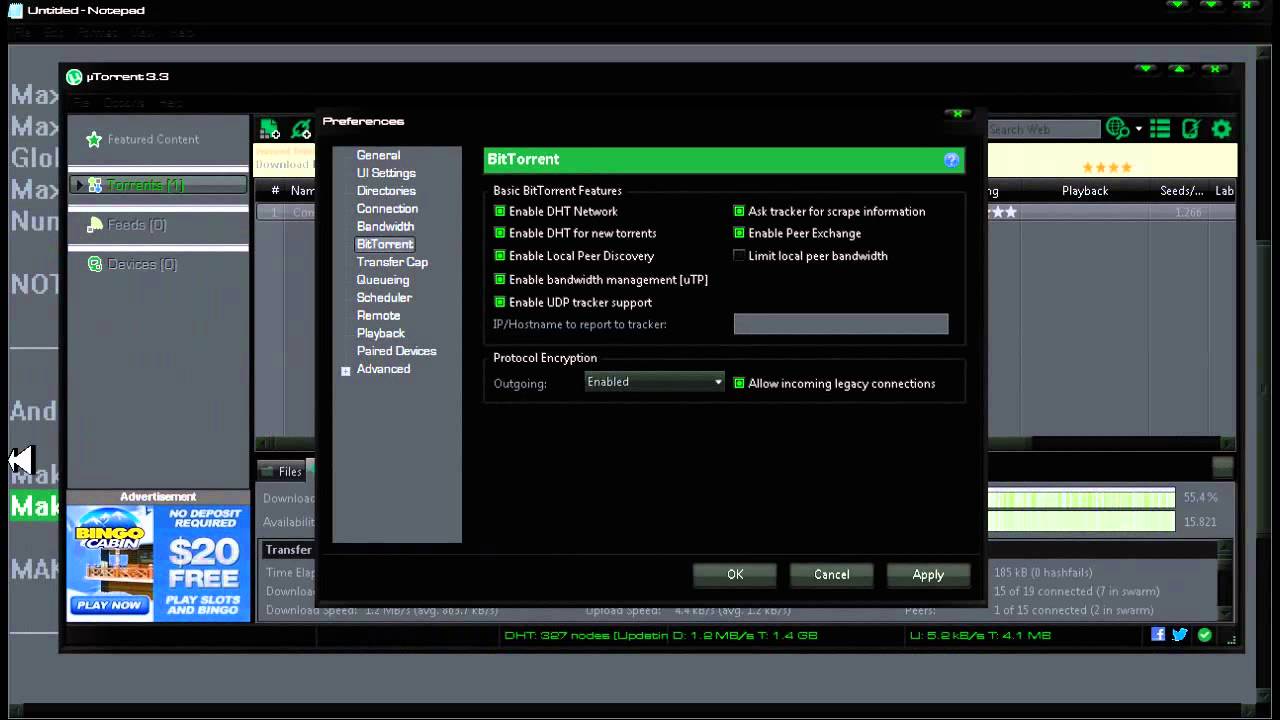Select Bandwidth in preferences list
1280x720 pixels.
point(385,227)
